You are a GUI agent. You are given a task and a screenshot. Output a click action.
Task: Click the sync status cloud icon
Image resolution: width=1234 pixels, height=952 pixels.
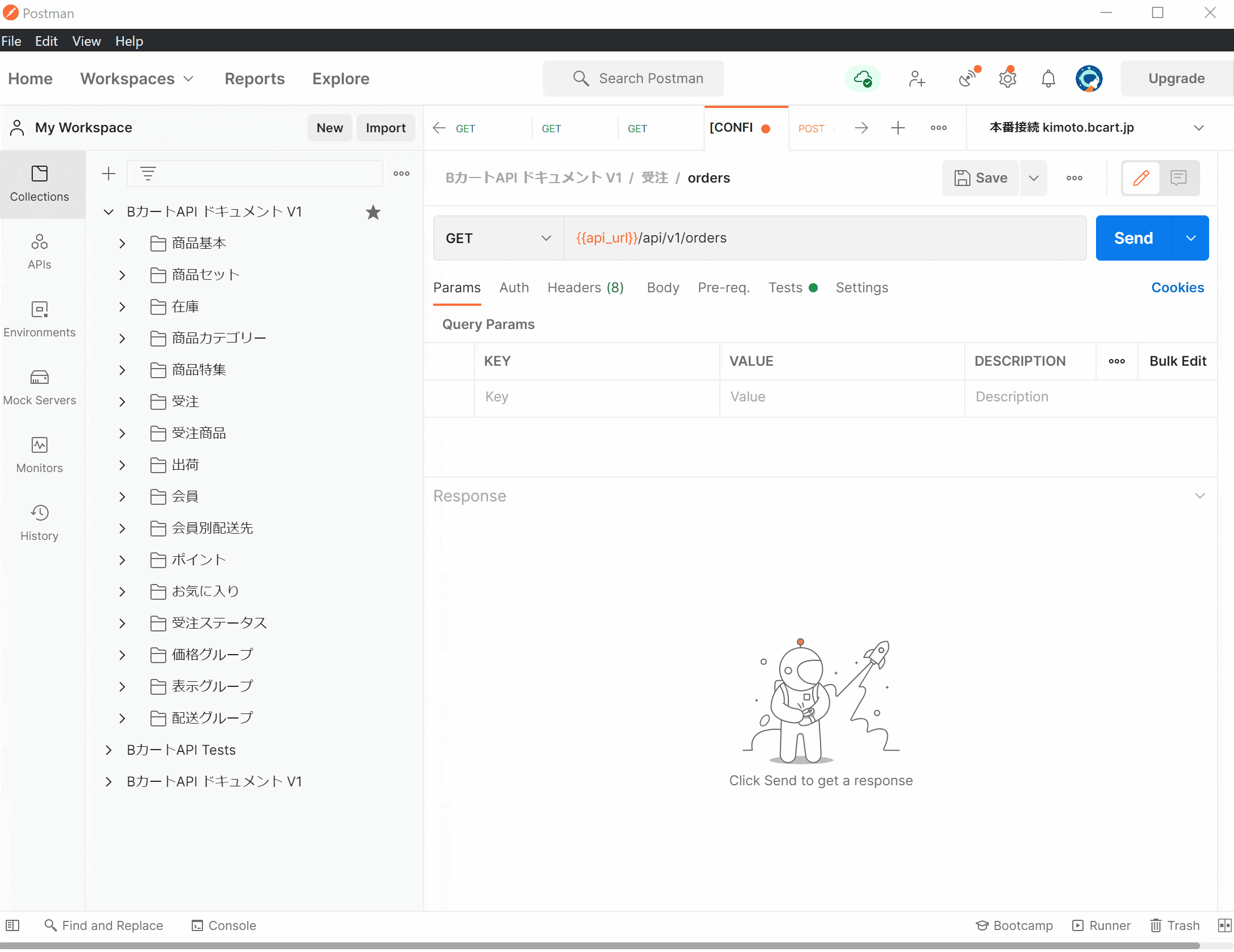click(x=862, y=79)
